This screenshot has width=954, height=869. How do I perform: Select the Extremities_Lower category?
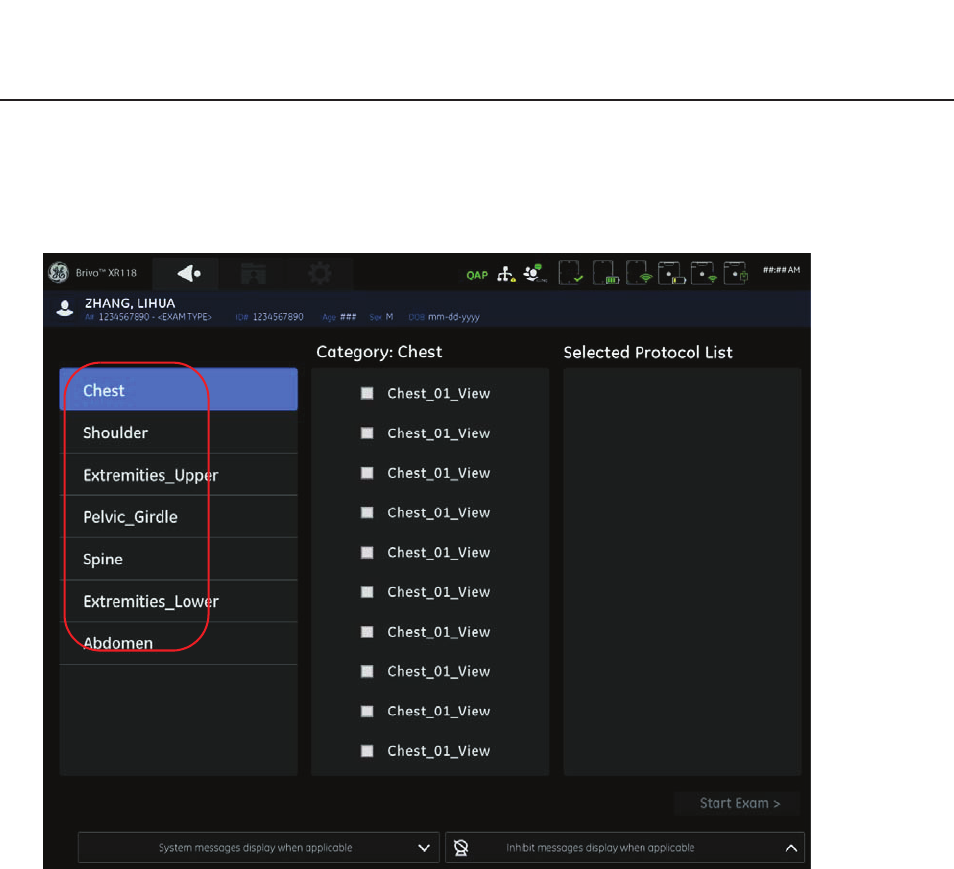pyautogui.click(x=178, y=601)
